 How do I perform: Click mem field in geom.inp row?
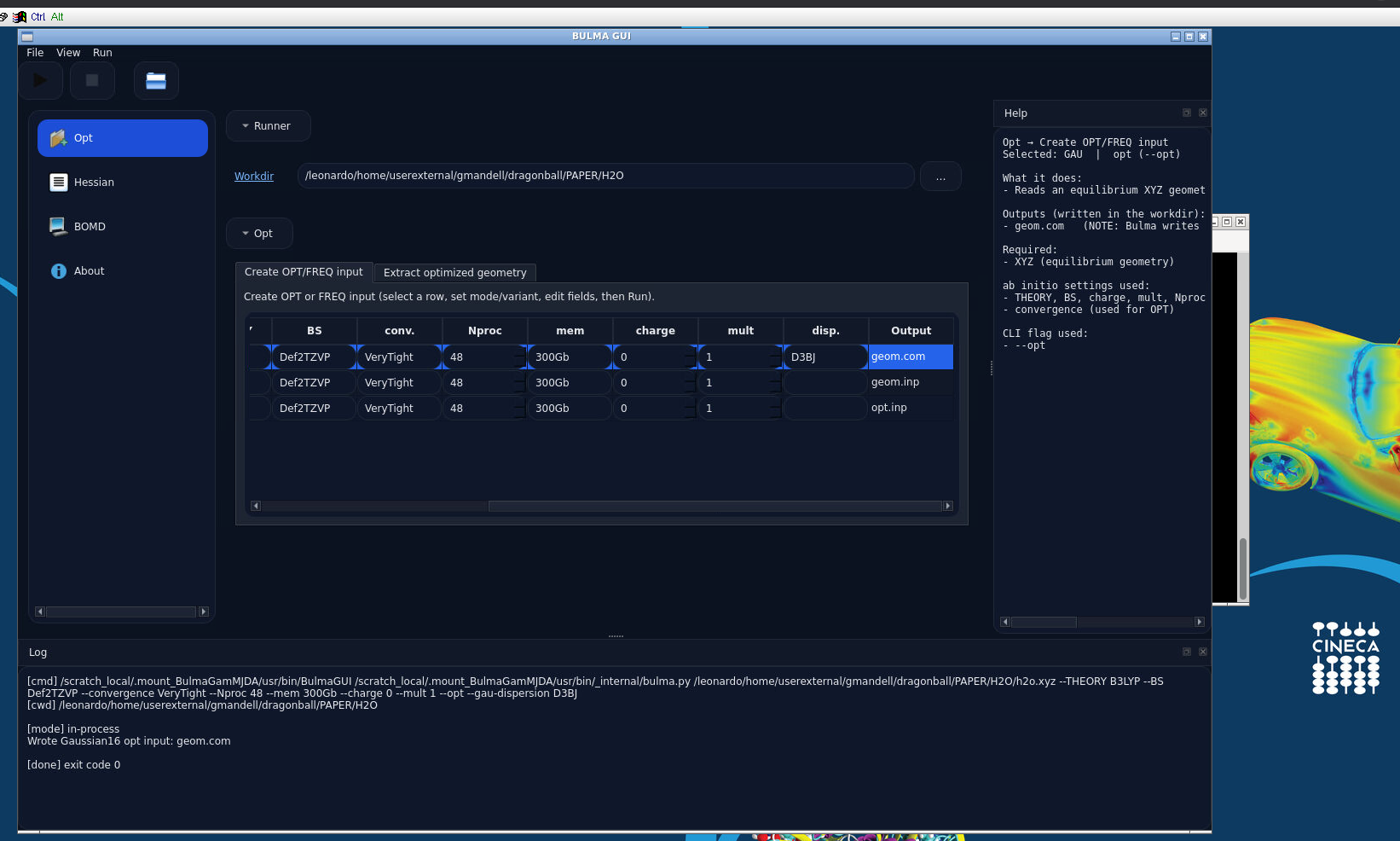click(x=570, y=383)
